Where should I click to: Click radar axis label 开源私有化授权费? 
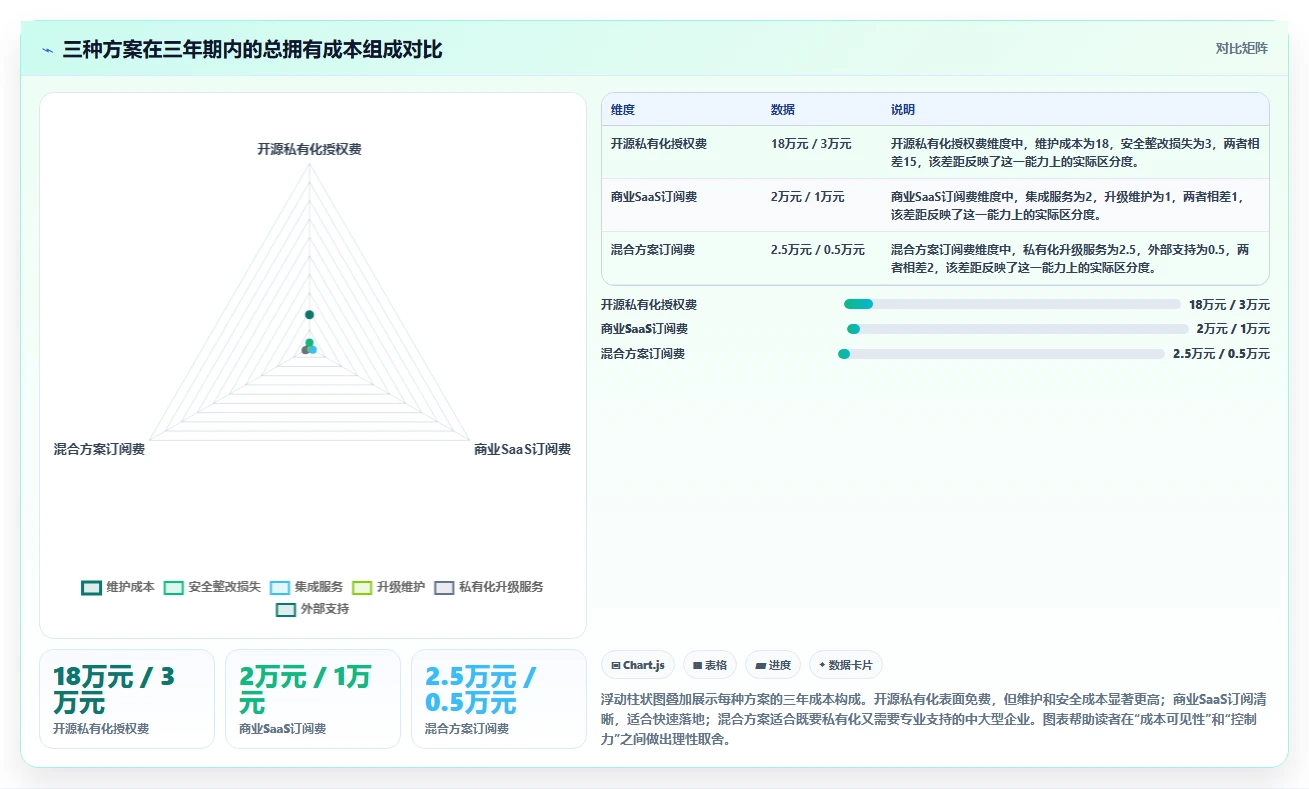(x=309, y=149)
